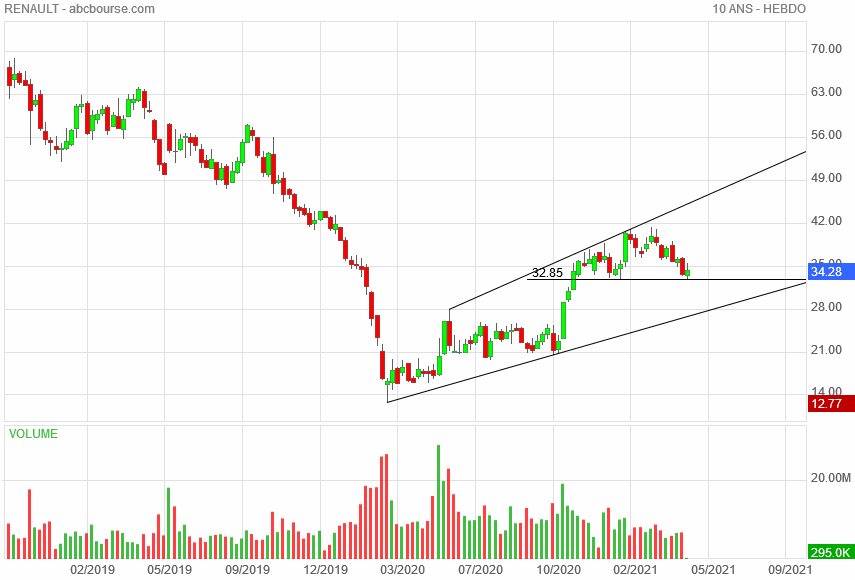
Task: Click the blue 34.28 current price tag
Action: click(831, 271)
